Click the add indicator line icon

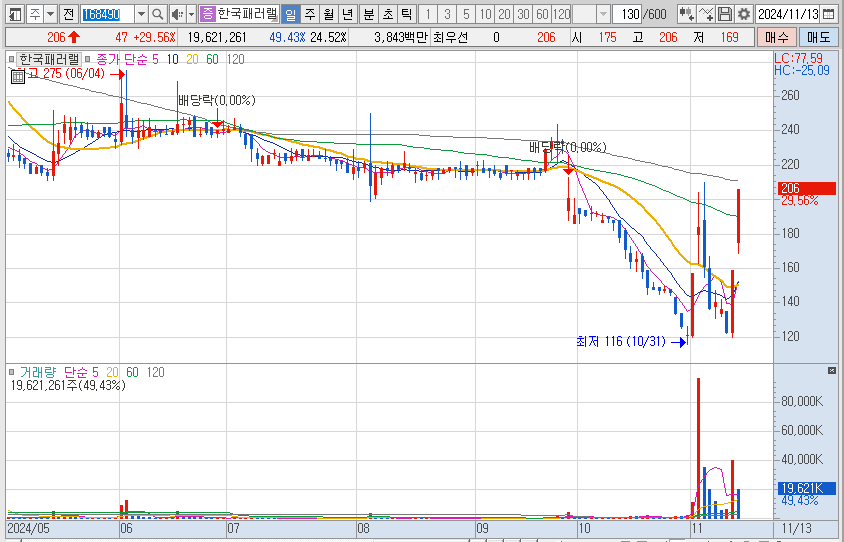tap(706, 14)
